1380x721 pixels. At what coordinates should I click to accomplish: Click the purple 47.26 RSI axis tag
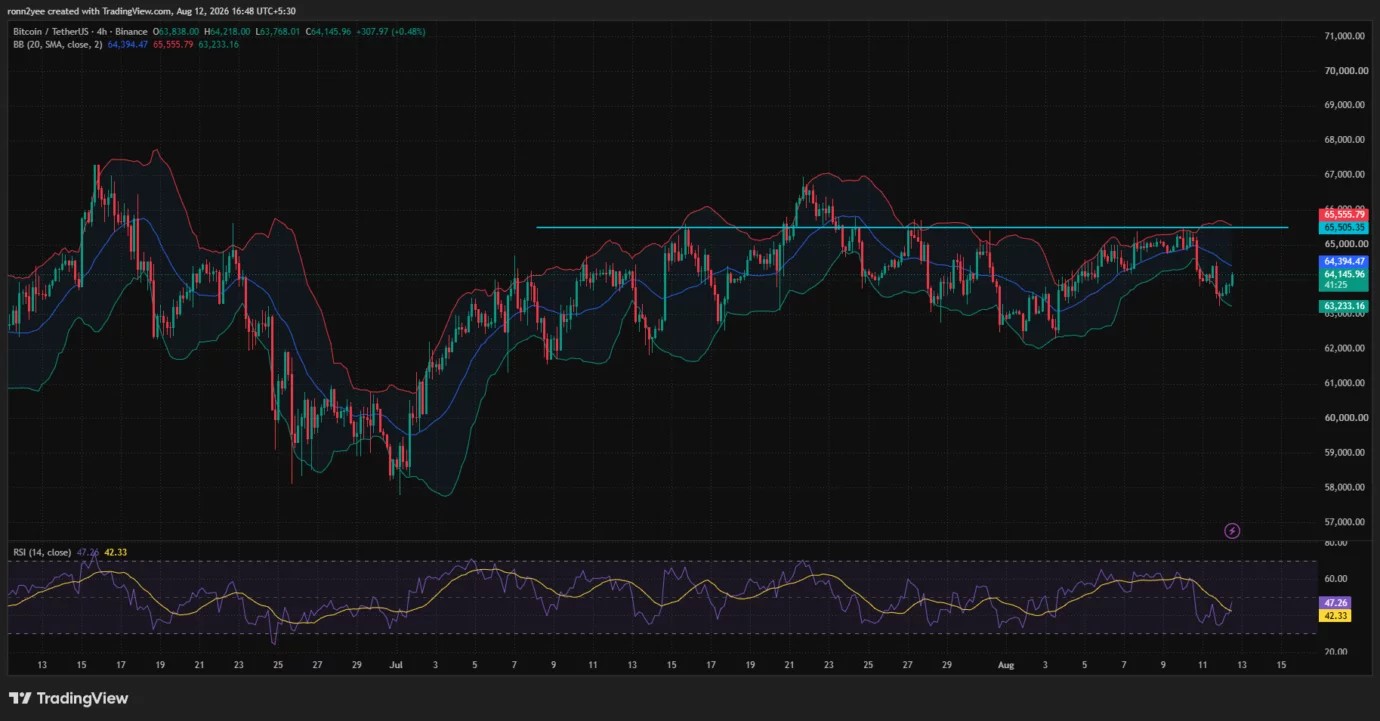(1336, 604)
